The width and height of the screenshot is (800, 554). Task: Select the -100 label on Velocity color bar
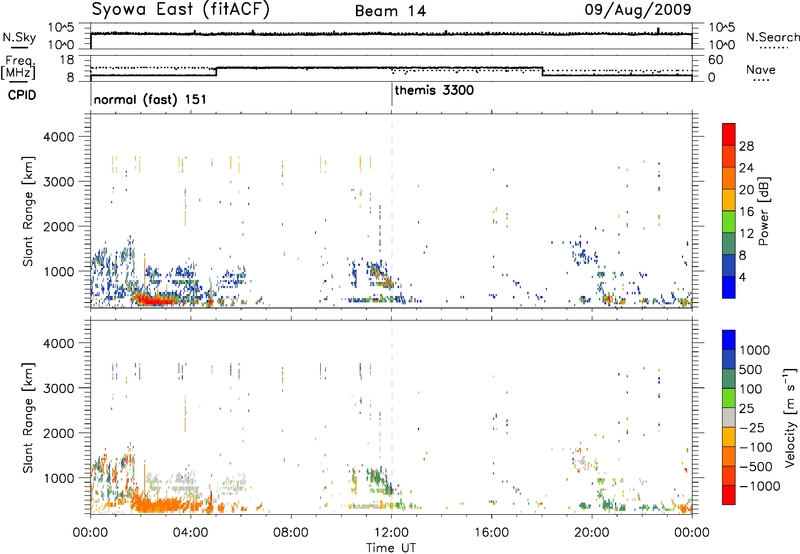pyautogui.click(x=756, y=447)
